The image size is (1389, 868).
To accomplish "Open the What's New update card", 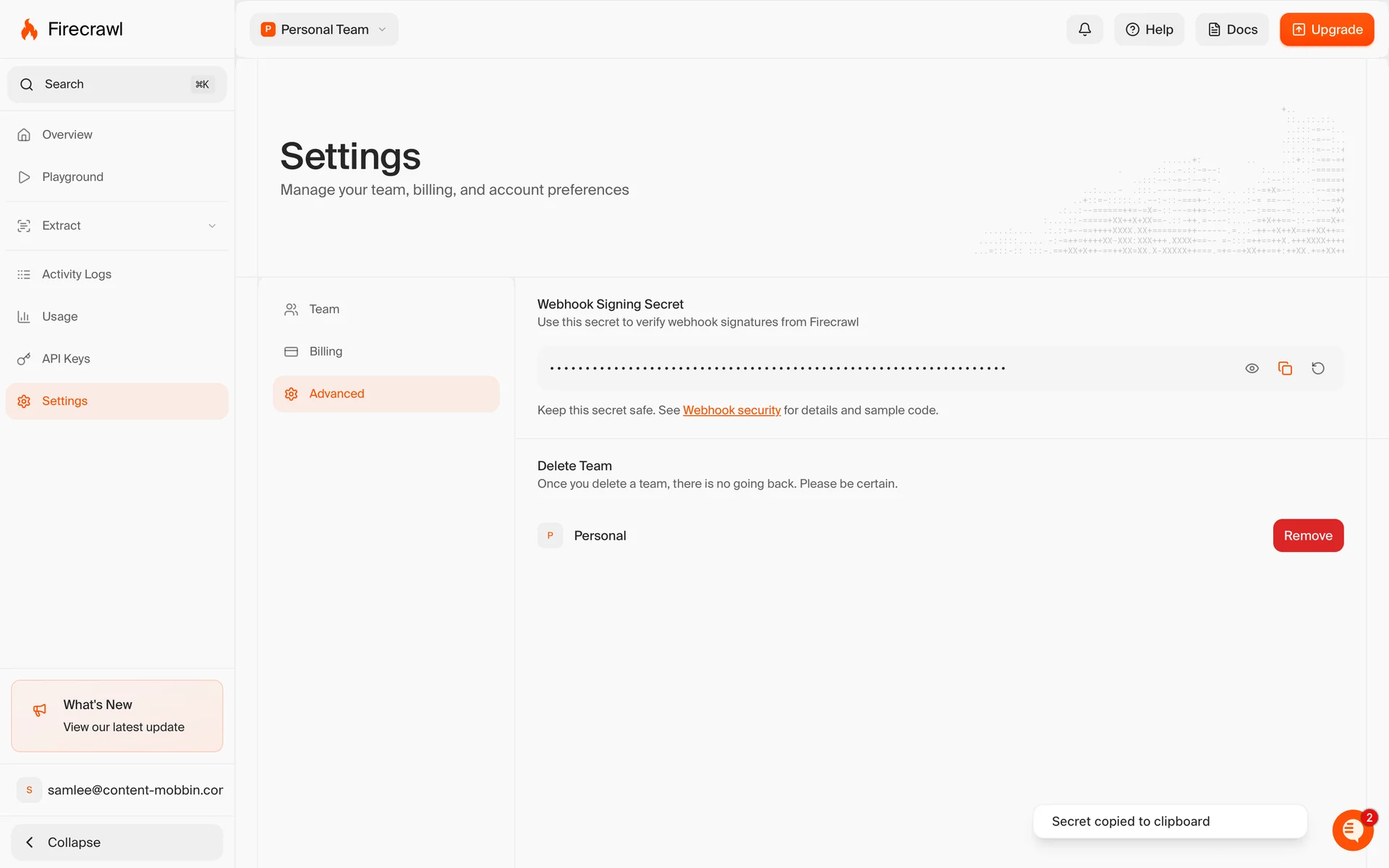I will point(116,715).
